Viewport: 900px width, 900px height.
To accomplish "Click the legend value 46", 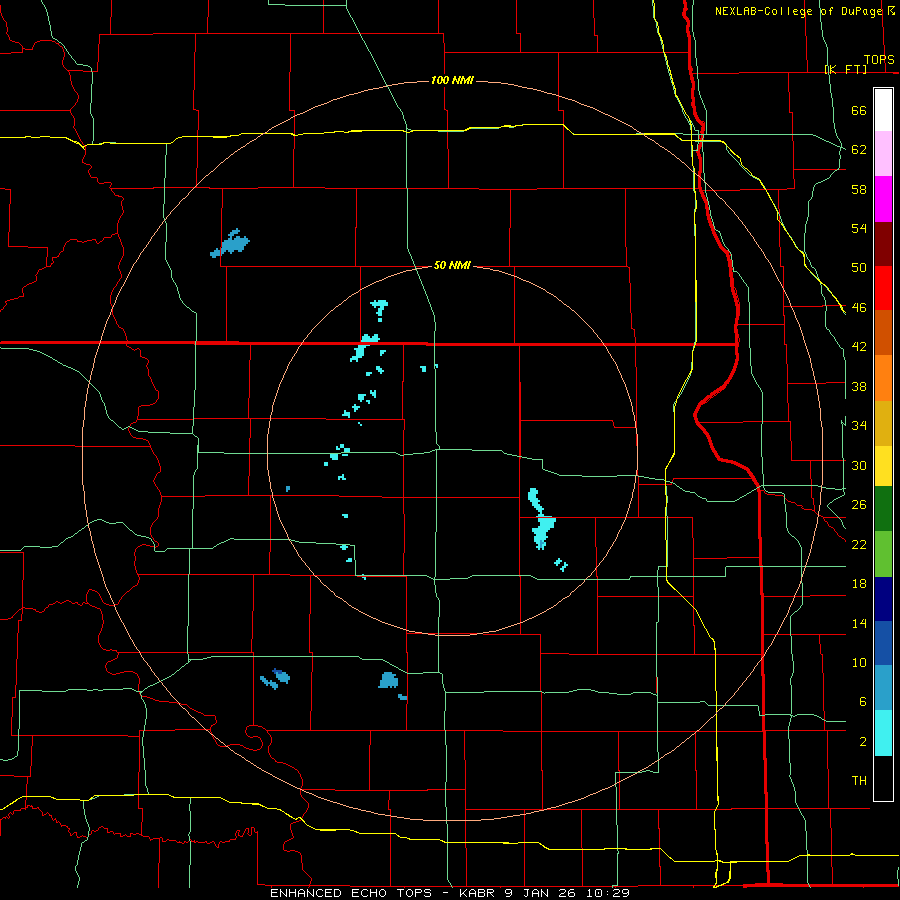I will [859, 308].
